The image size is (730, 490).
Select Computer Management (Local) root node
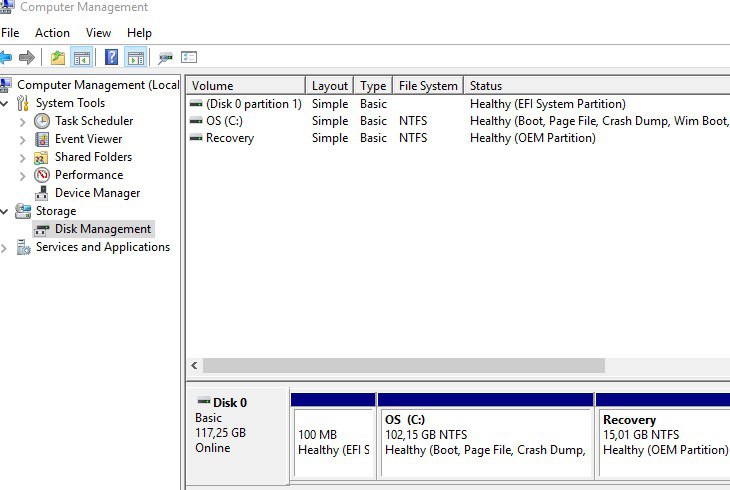(98, 85)
